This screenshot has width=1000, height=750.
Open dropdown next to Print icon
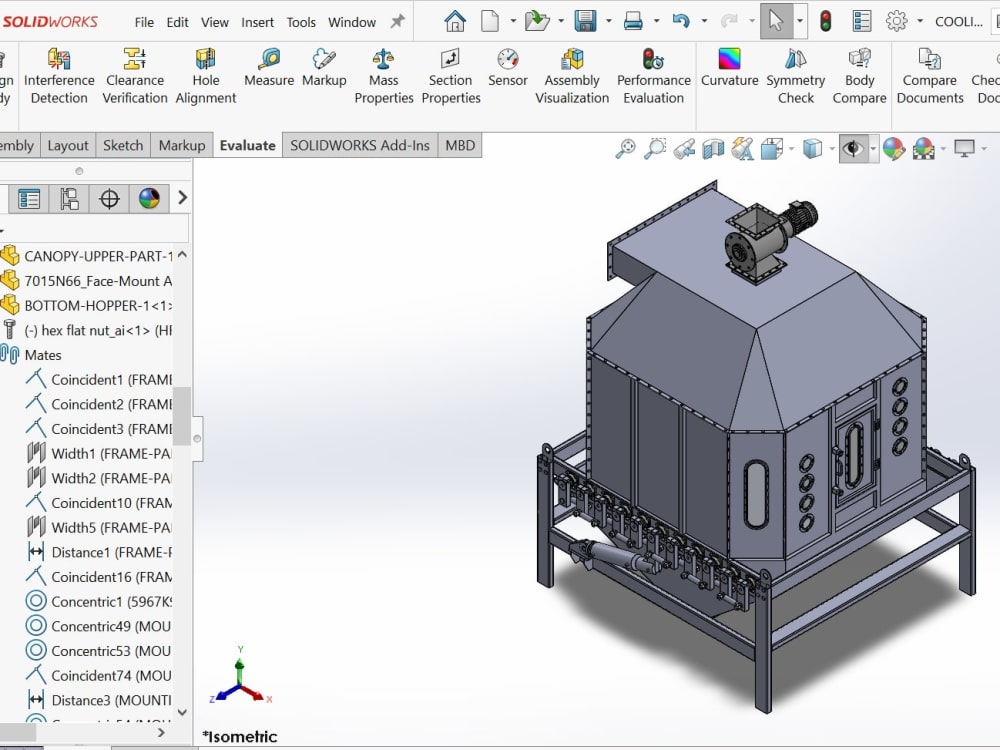click(x=656, y=21)
